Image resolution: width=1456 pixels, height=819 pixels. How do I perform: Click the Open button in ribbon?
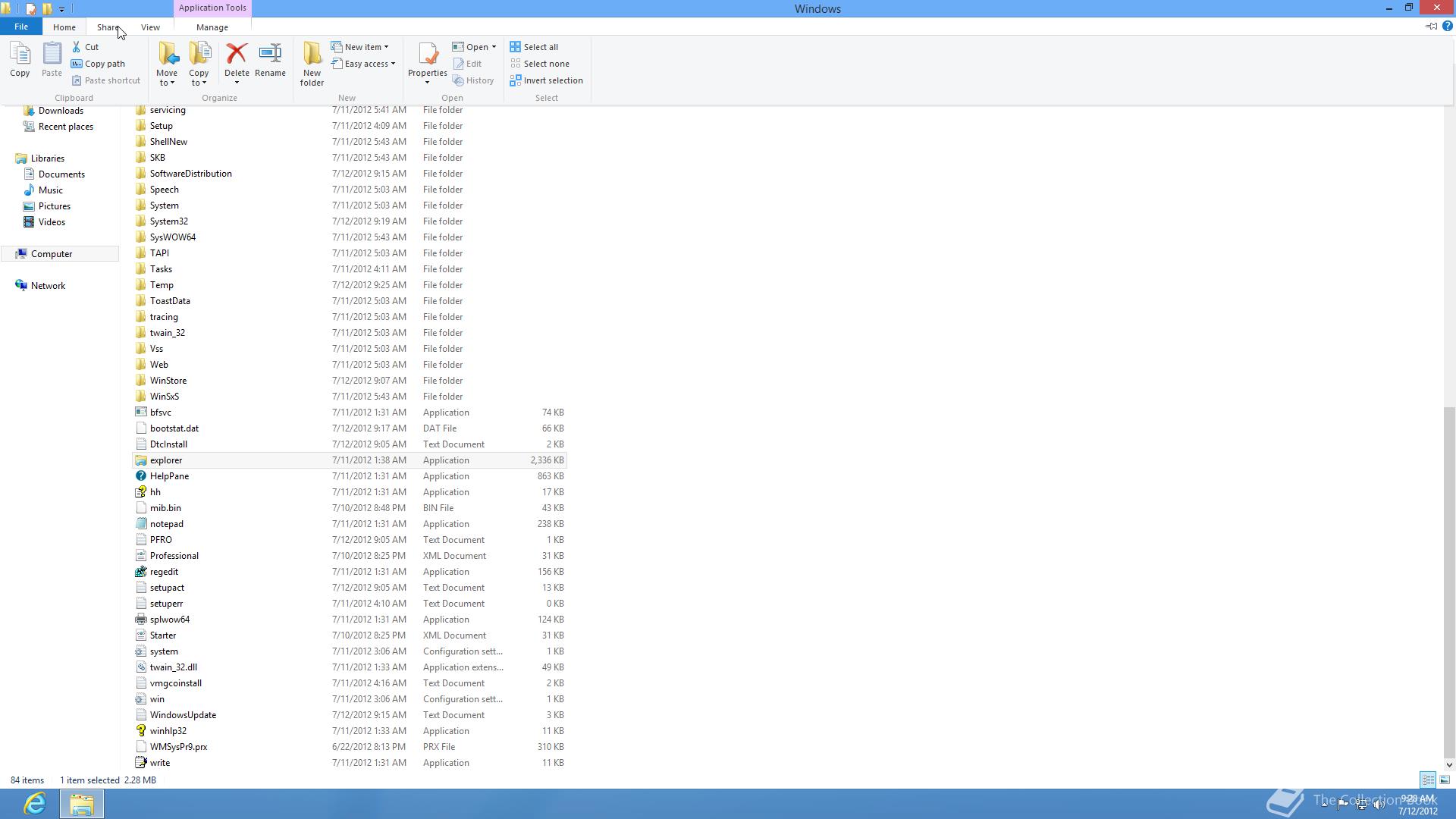(x=470, y=47)
